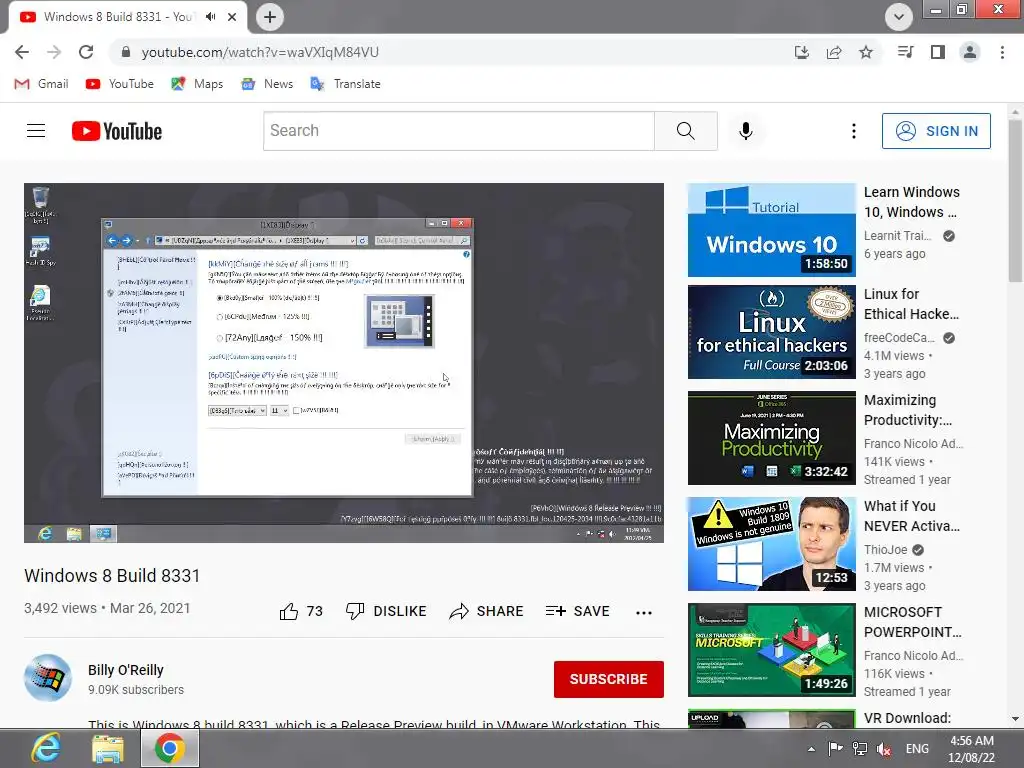Screen dimensions: 1024x768
Task: Click the muted volume tray icon
Action: 884,749
